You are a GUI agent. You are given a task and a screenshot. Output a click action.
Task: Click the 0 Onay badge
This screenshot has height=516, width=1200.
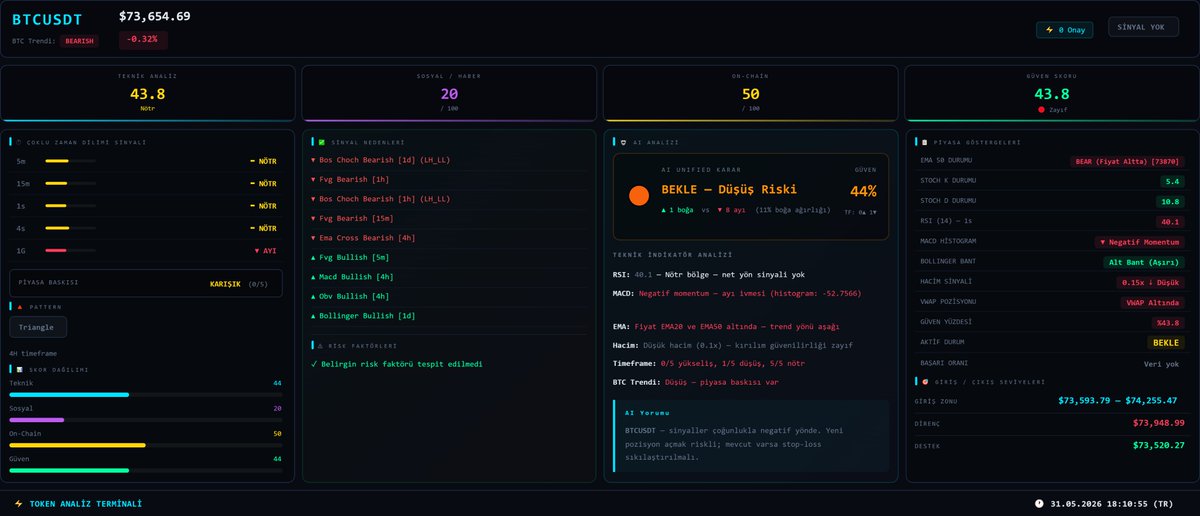point(1066,29)
